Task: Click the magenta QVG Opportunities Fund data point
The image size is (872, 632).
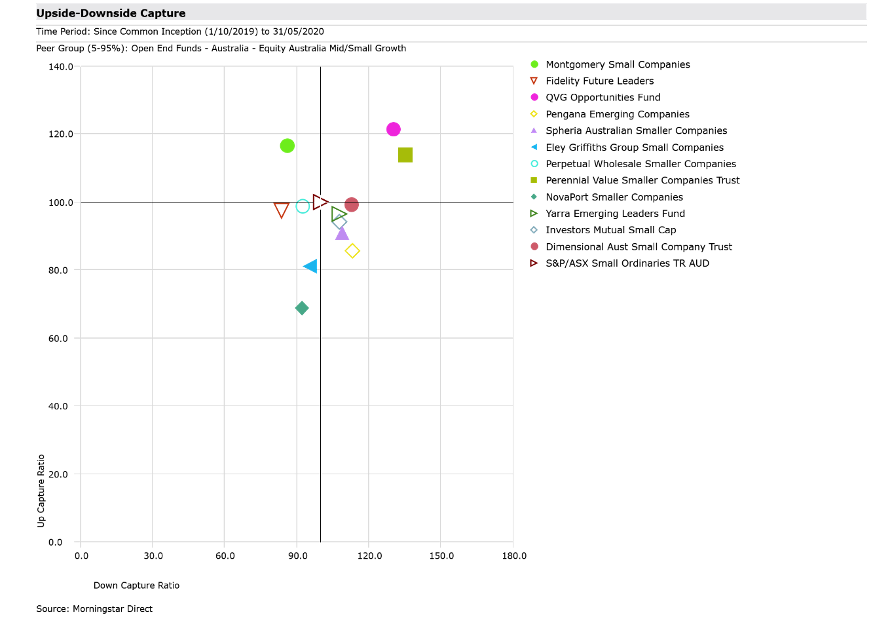Action: click(393, 129)
